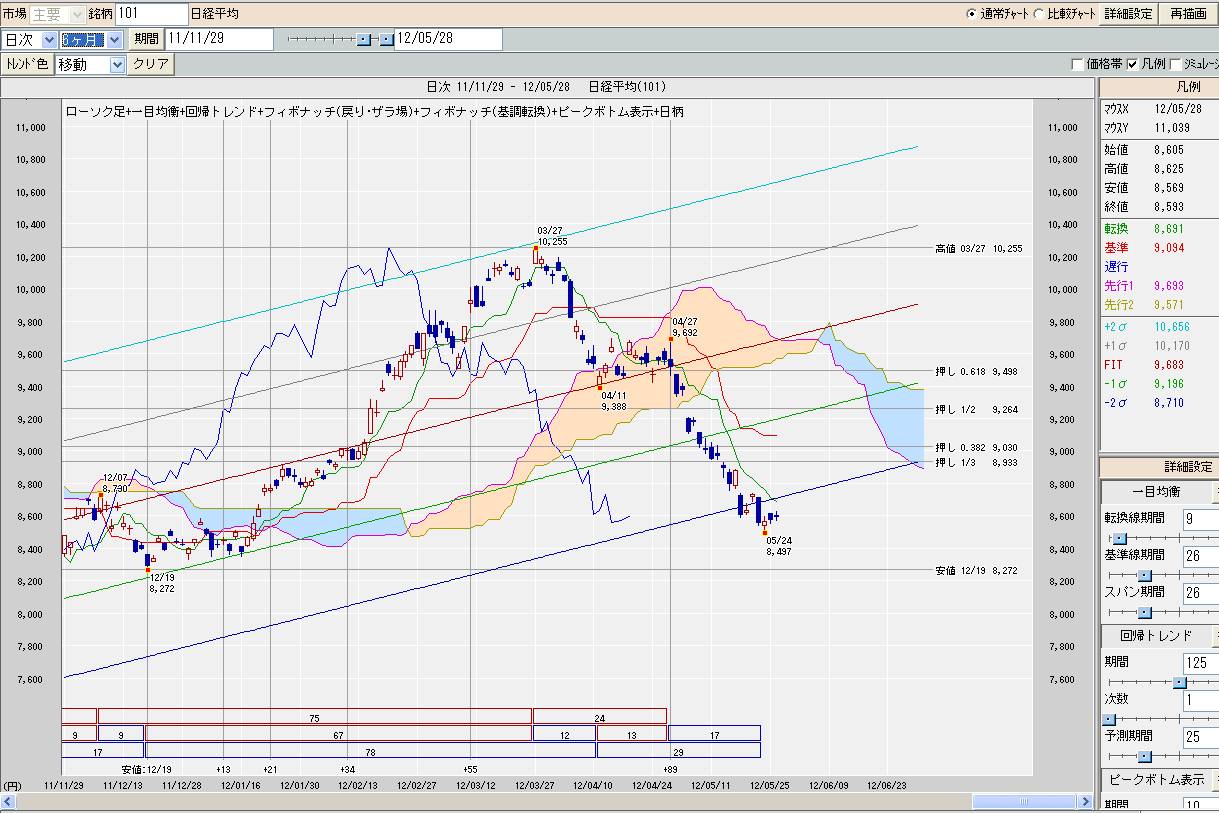Click the 04/27 9,692 peak marker label
The height and width of the screenshot is (813, 1219).
coord(685,327)
